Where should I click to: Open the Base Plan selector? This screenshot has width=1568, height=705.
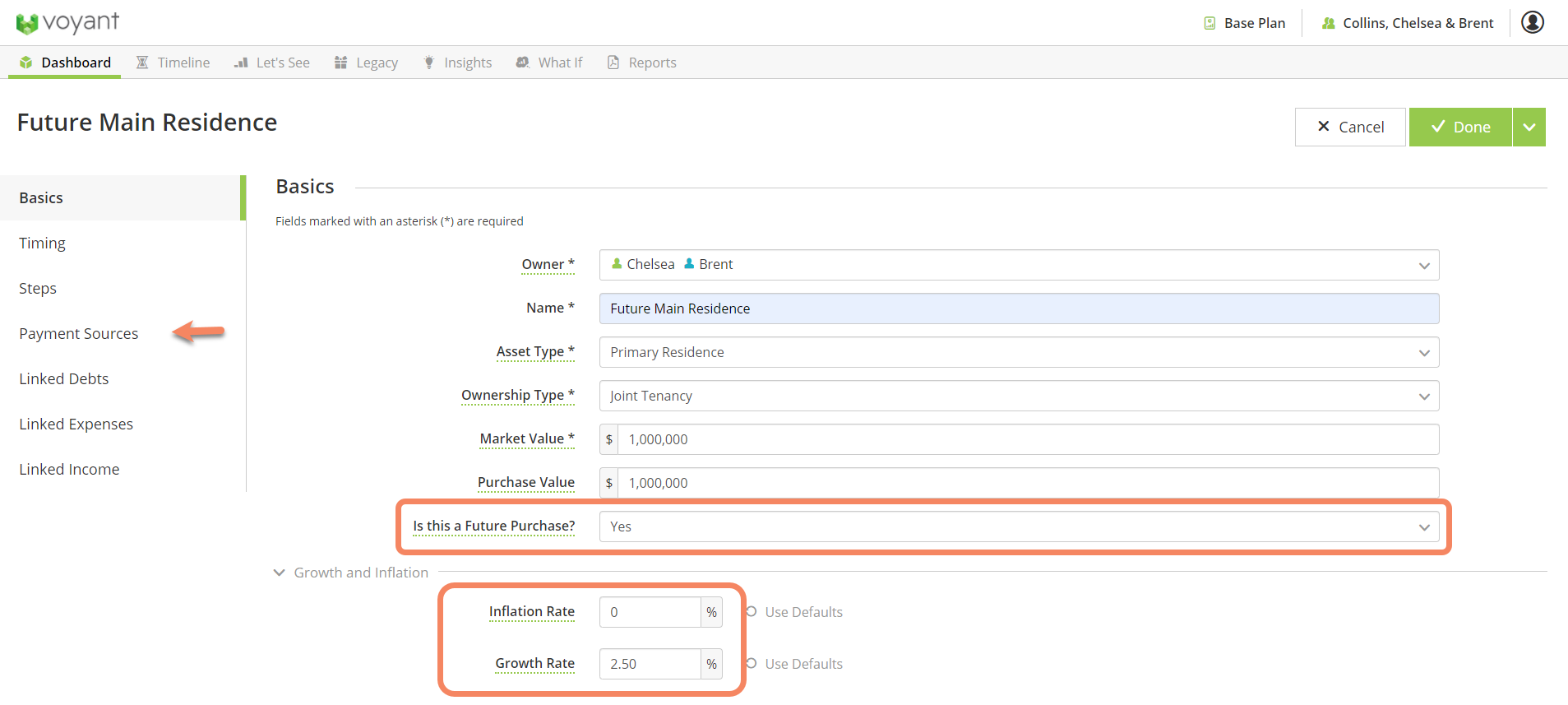pyautogui.click(x=1245, y=23)
